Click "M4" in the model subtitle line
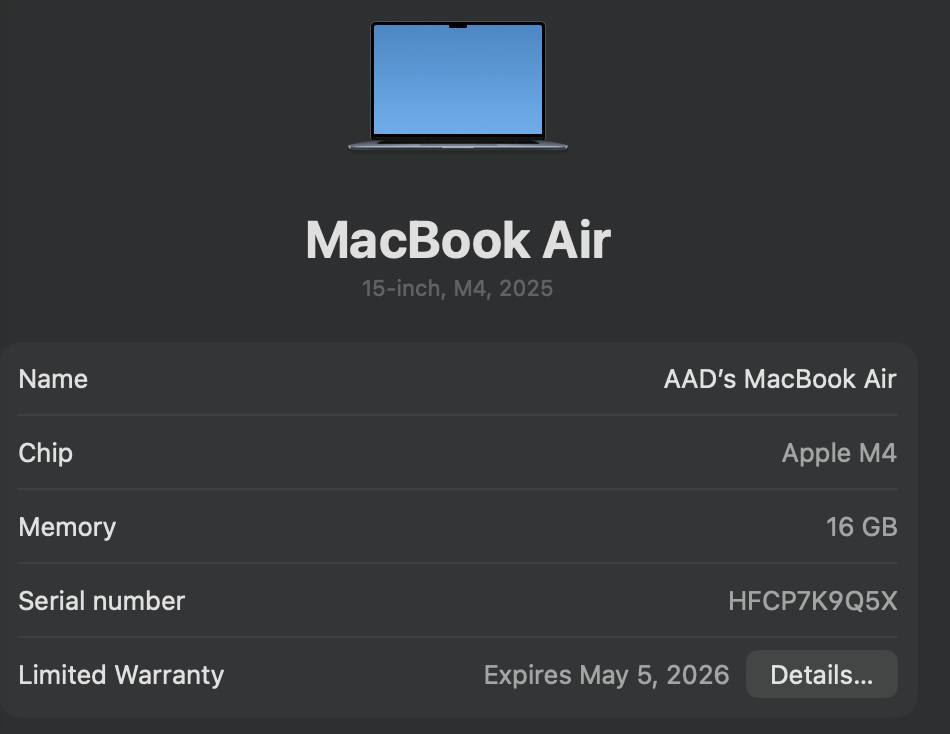 470,289
